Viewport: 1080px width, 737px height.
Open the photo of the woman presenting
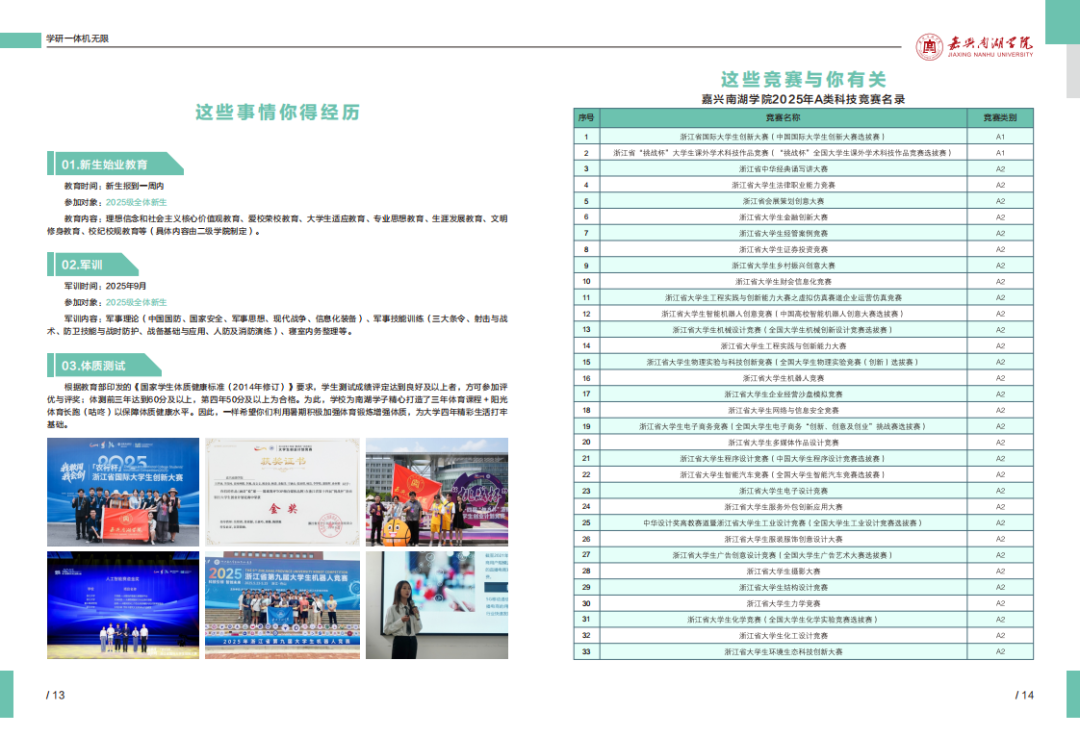click(437, 605)
